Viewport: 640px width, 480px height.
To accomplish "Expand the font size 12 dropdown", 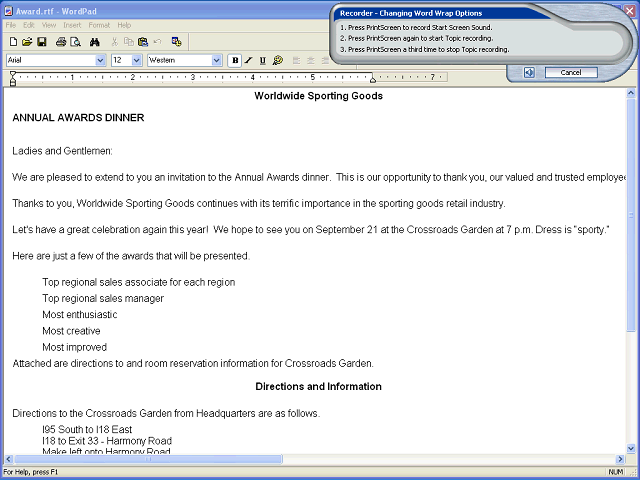I will (137, 60).
